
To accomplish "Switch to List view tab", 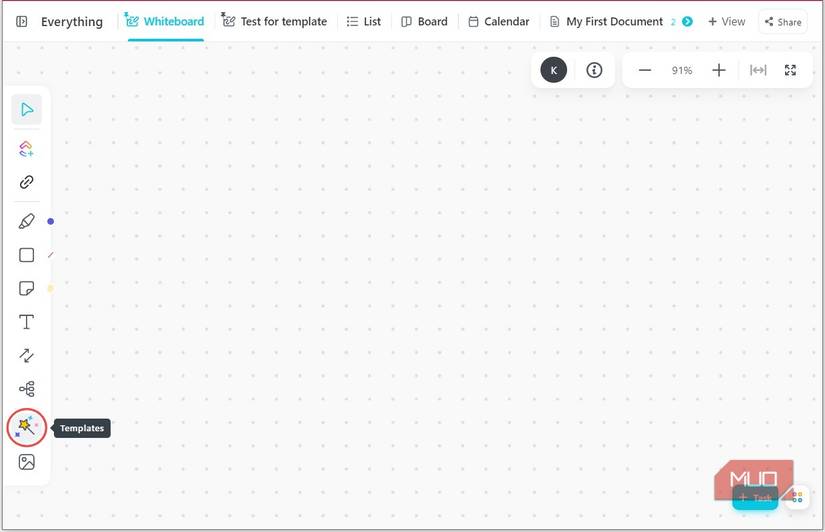I will tap(364, 22).
